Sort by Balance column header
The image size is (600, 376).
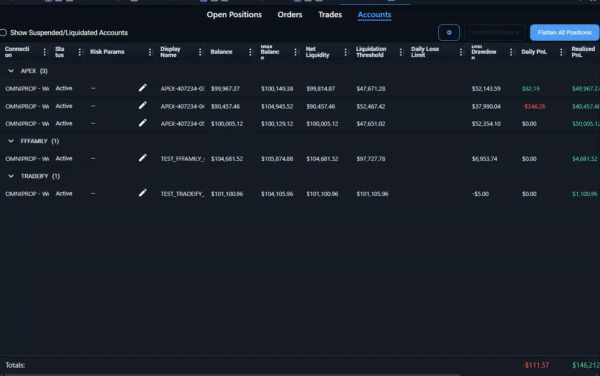tap(221, 52)
